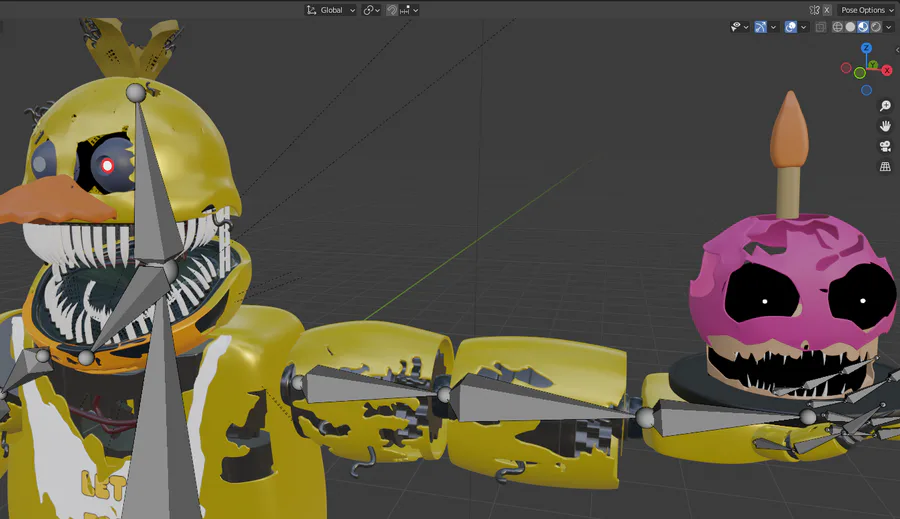Toggle snapping magnet icon
Viewport: 900px width, 519px height.
click(x=392, y=10)
